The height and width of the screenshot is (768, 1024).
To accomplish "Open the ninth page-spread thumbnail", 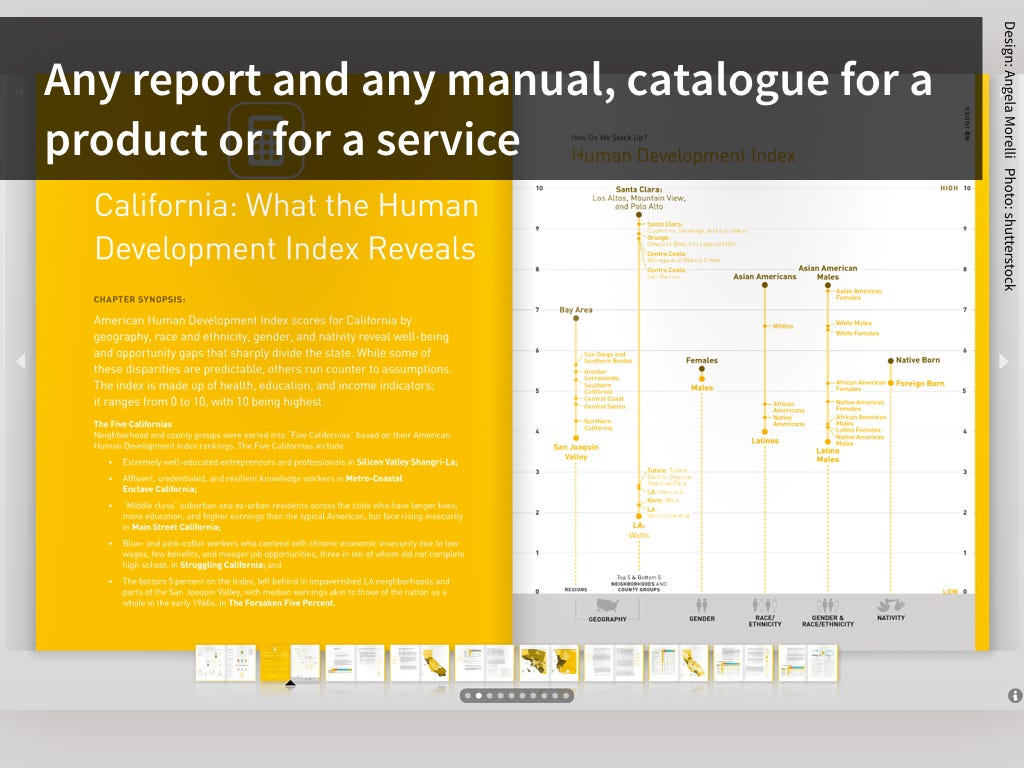I will pyautogui.click(x=743, y=663).
